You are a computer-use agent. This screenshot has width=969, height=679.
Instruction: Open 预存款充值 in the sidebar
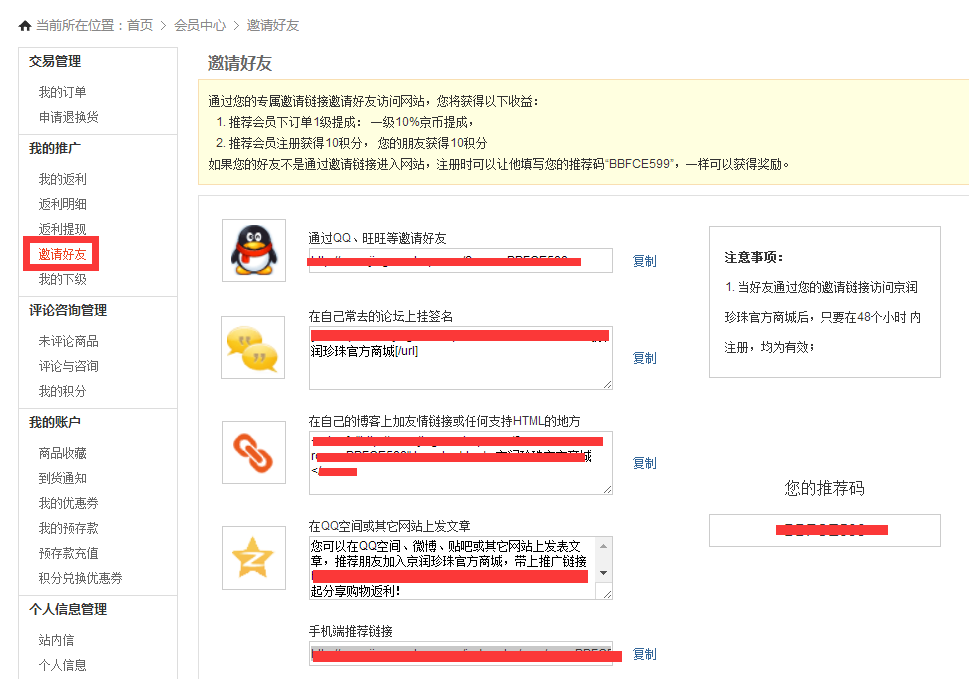click(x=69, y=553)
